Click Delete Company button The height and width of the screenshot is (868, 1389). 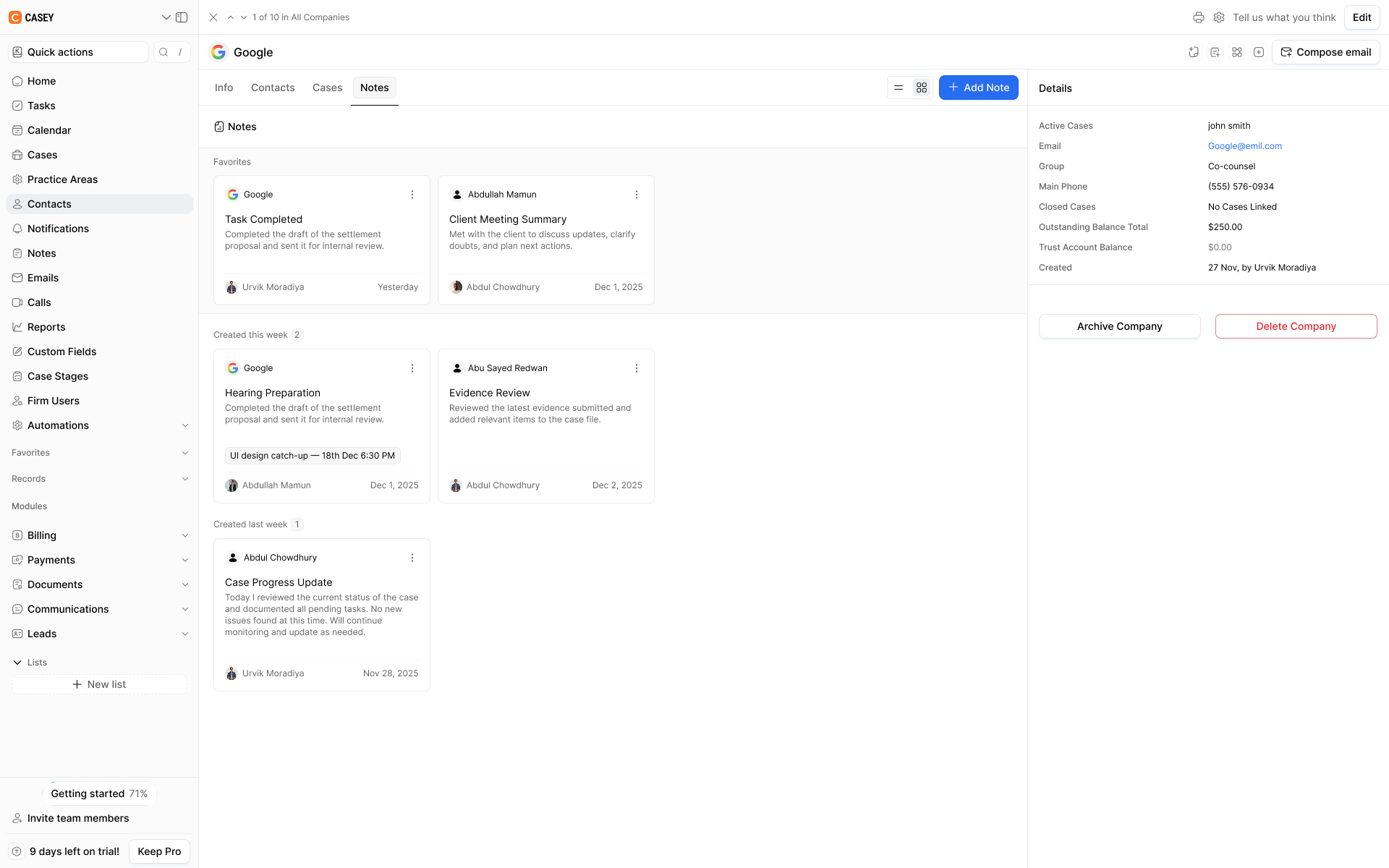coord(1296,326)
